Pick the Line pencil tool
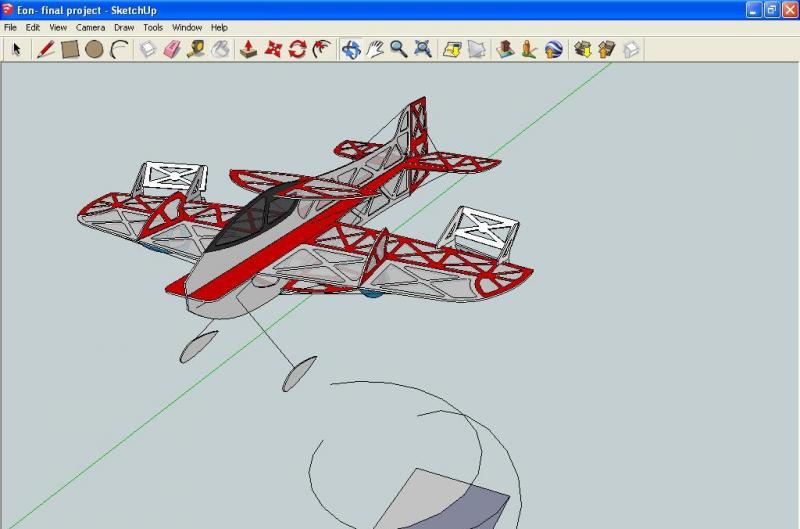 (x=45, y=49)
